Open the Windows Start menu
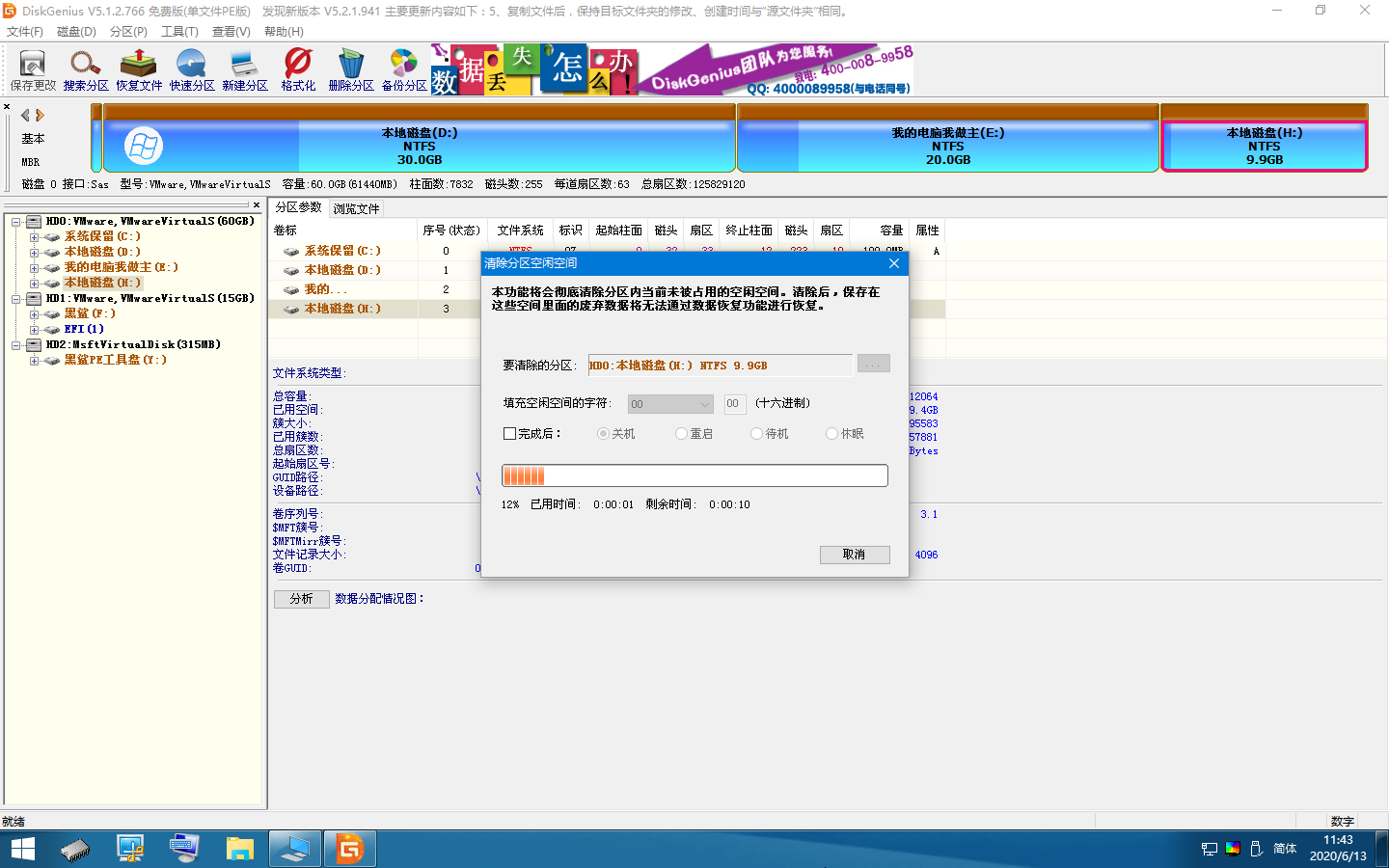 pyautogui.click(x=22, y=849)
